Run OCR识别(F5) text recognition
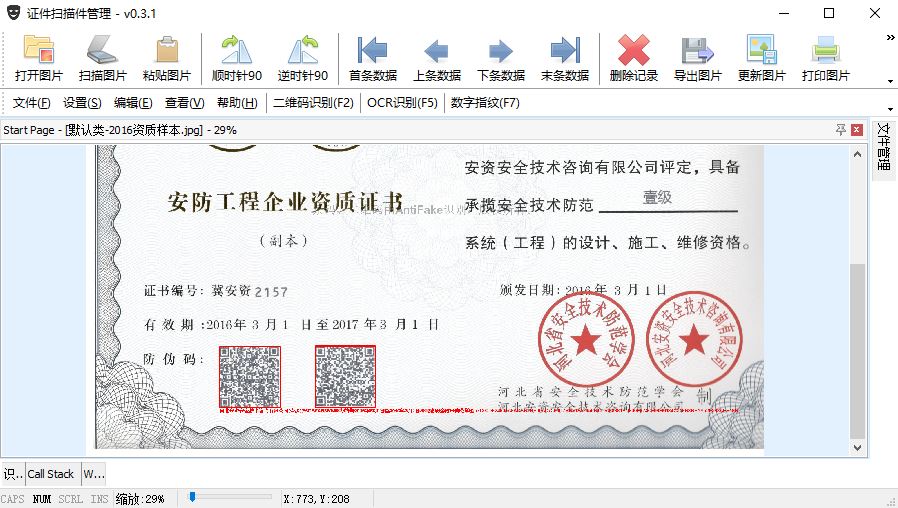 [x=402, y=103]
